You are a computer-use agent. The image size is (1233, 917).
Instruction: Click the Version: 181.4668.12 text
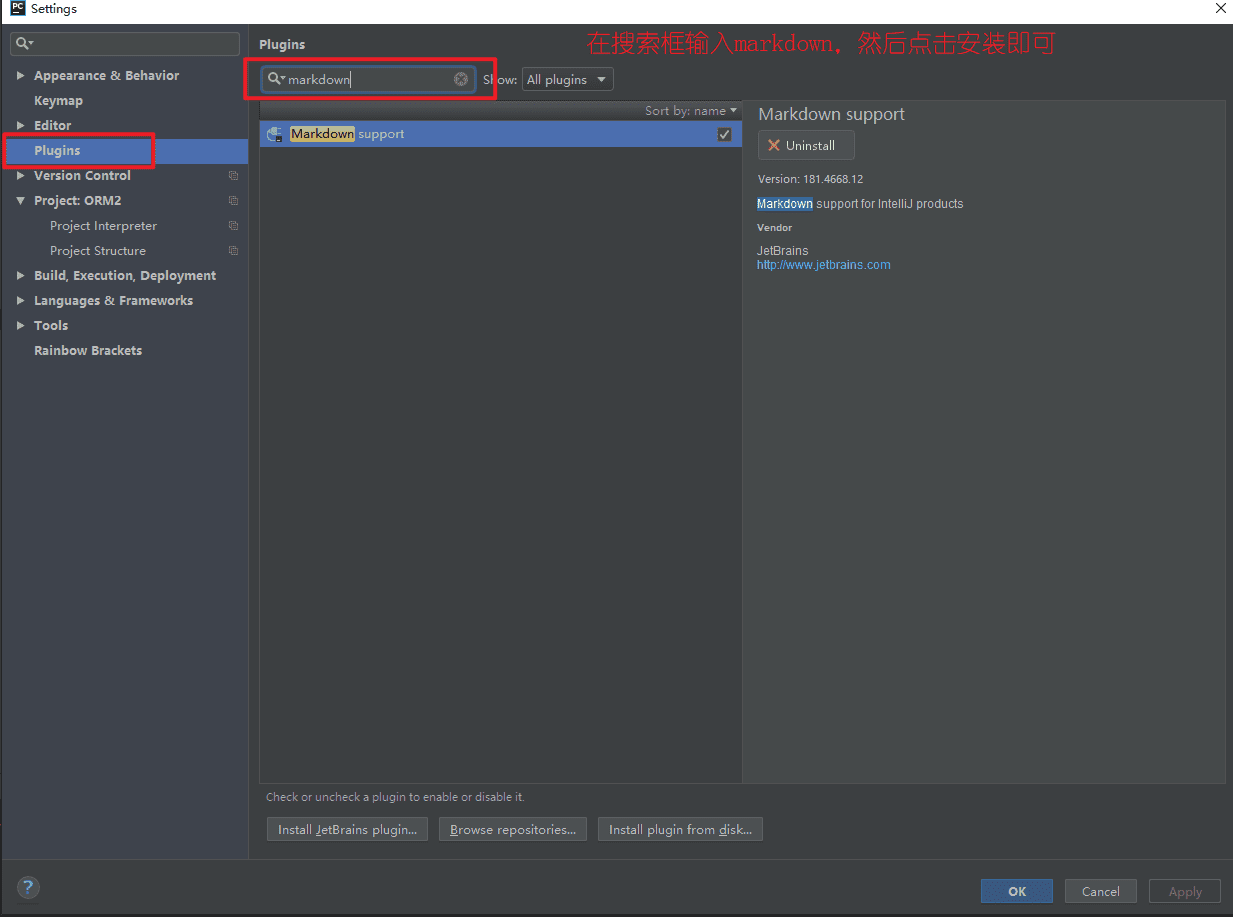point(810,179)
